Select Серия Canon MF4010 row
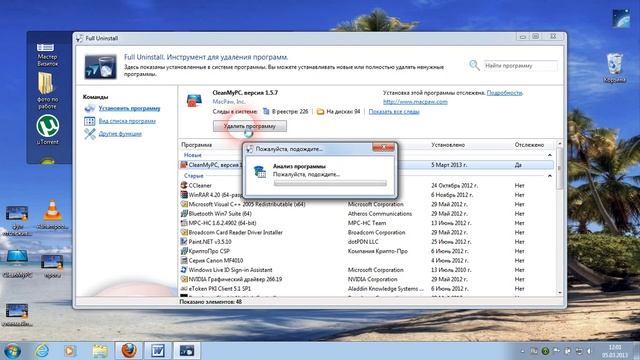This screenshot has width=640, height=360. [367, 260]
